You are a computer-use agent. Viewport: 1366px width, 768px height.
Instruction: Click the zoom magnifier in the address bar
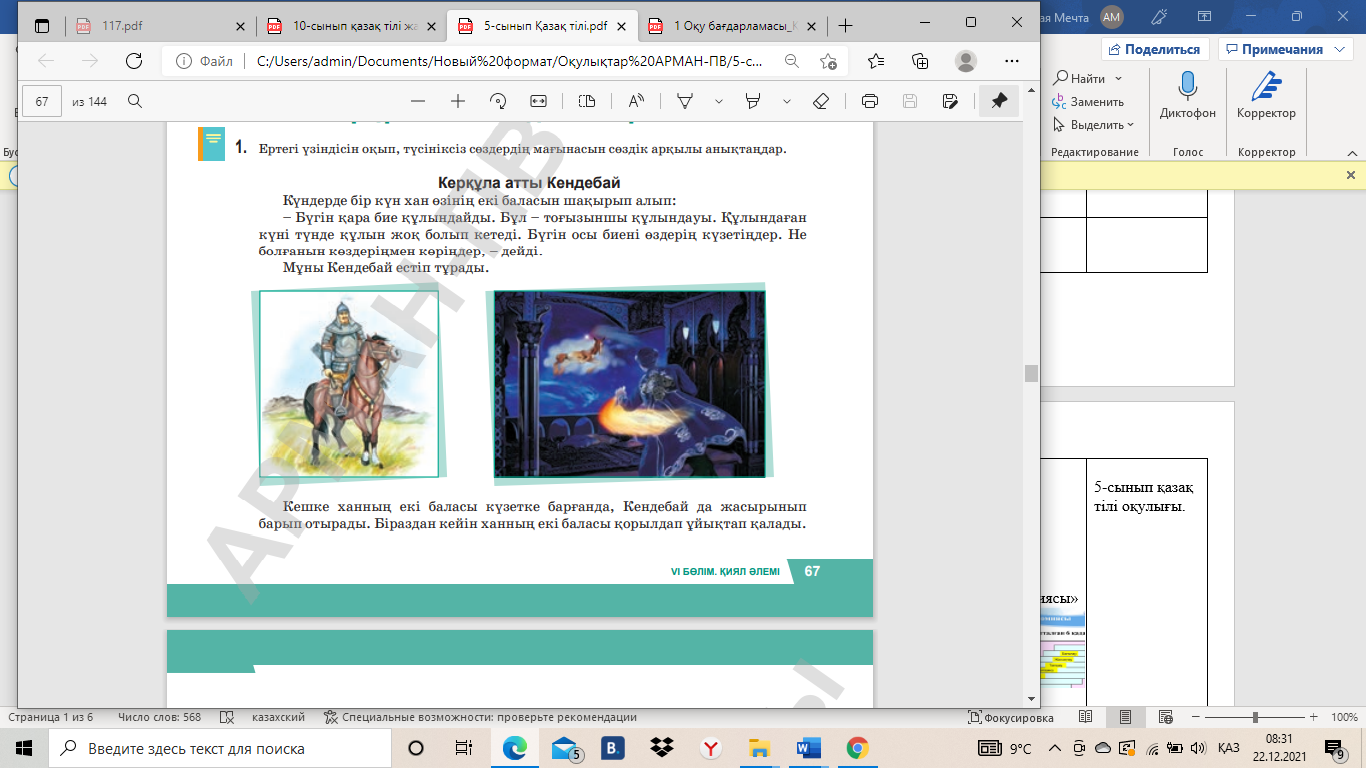click(x=791, y=61)
